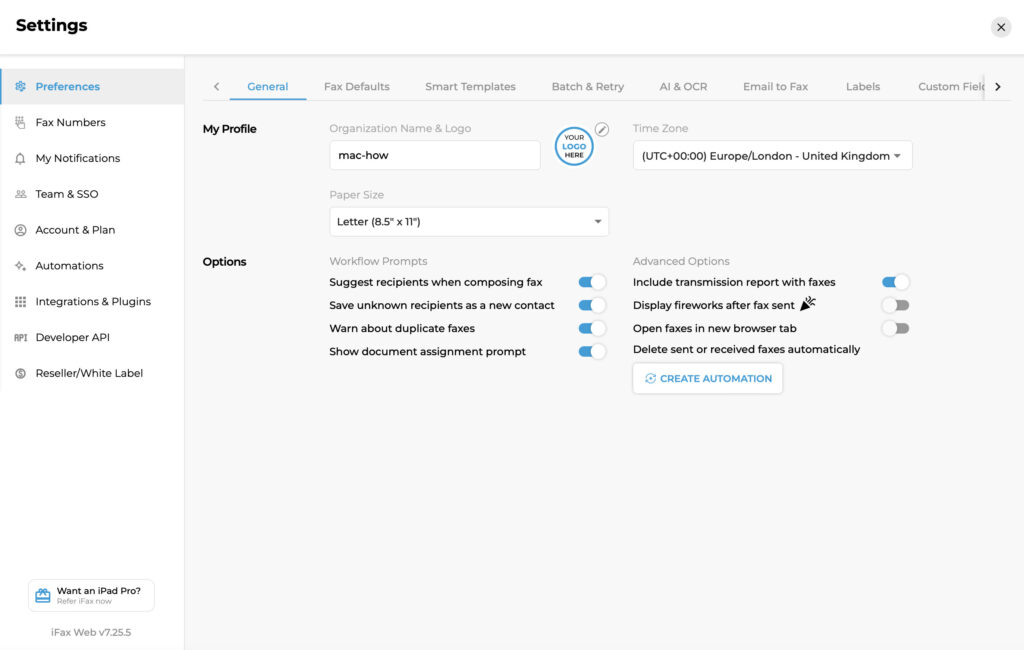
Task: Click the Team & SSO people icon
Action: [20, 194]
